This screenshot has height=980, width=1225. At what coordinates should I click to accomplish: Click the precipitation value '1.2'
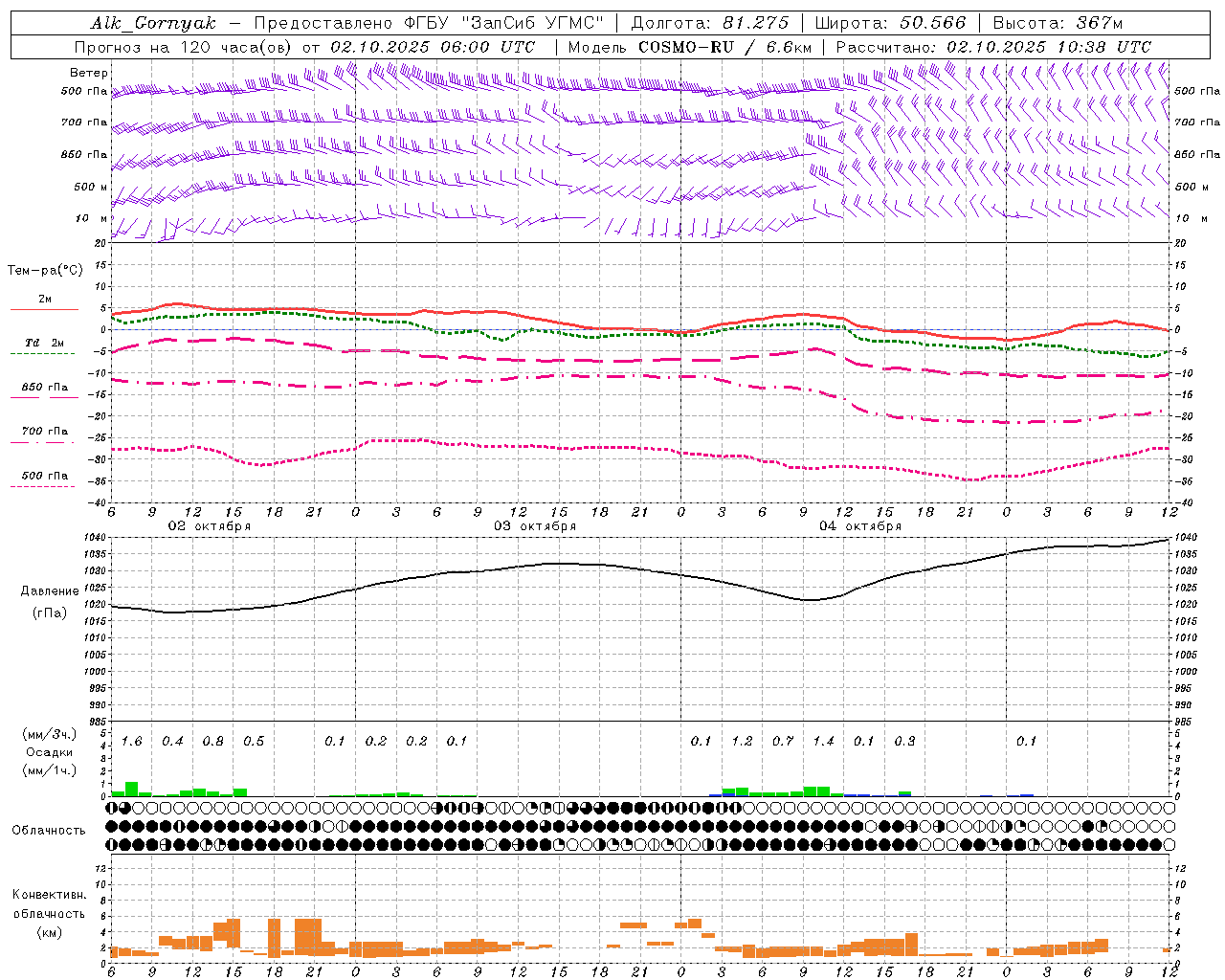pos(742,742)
